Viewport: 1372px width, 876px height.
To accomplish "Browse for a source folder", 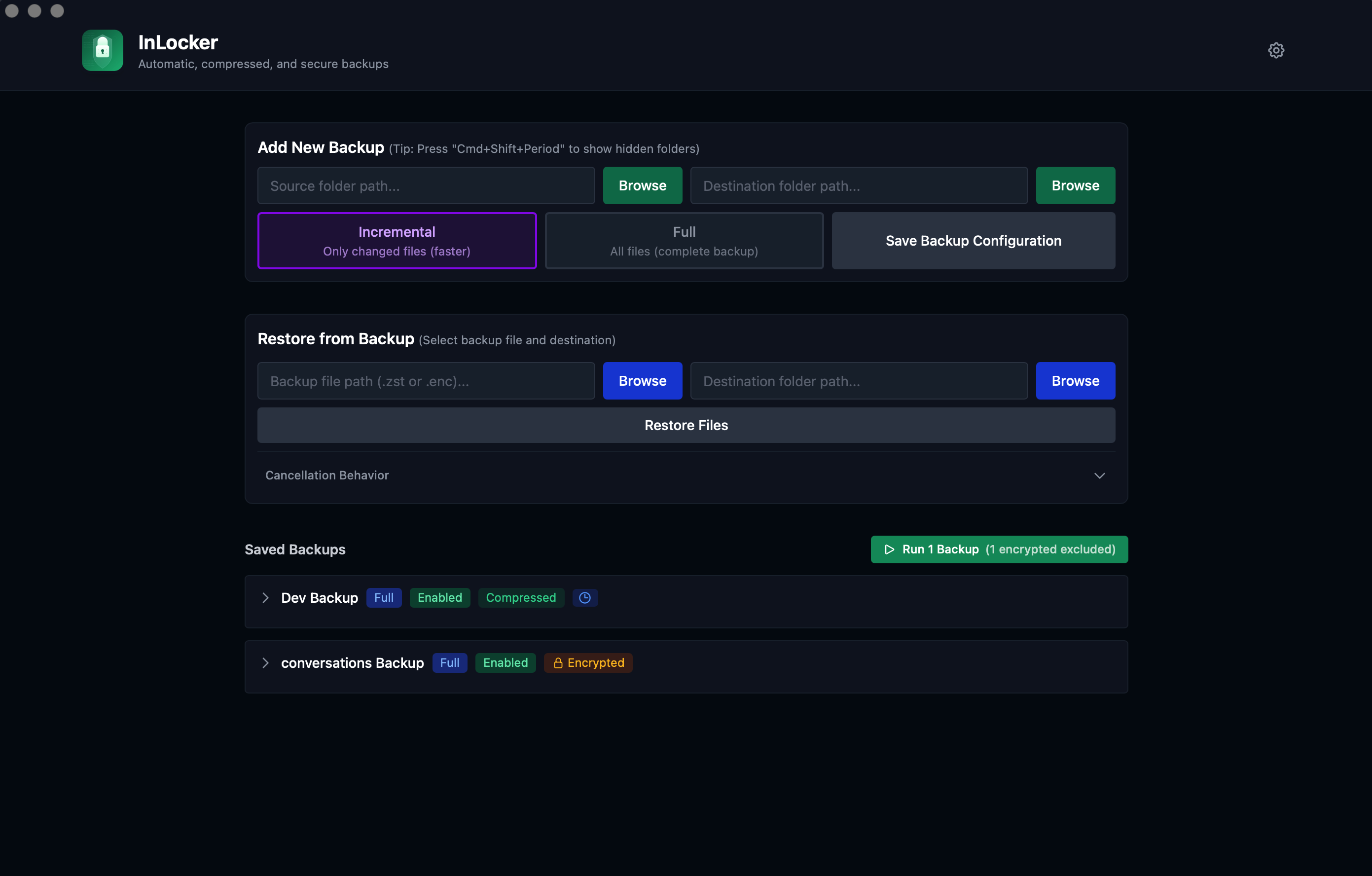I will (642, 185).
